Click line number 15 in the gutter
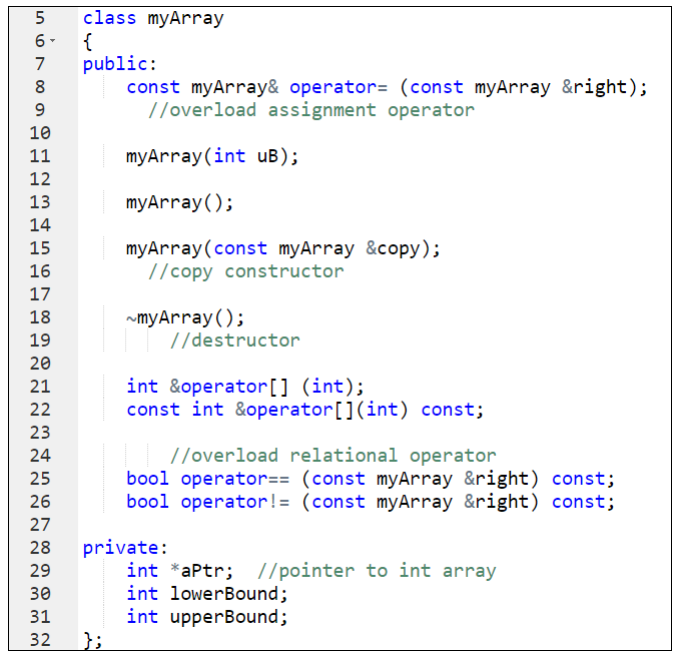The width and height of the screenshot is (673, 652). pyautogui.click(x=40, y=249)
